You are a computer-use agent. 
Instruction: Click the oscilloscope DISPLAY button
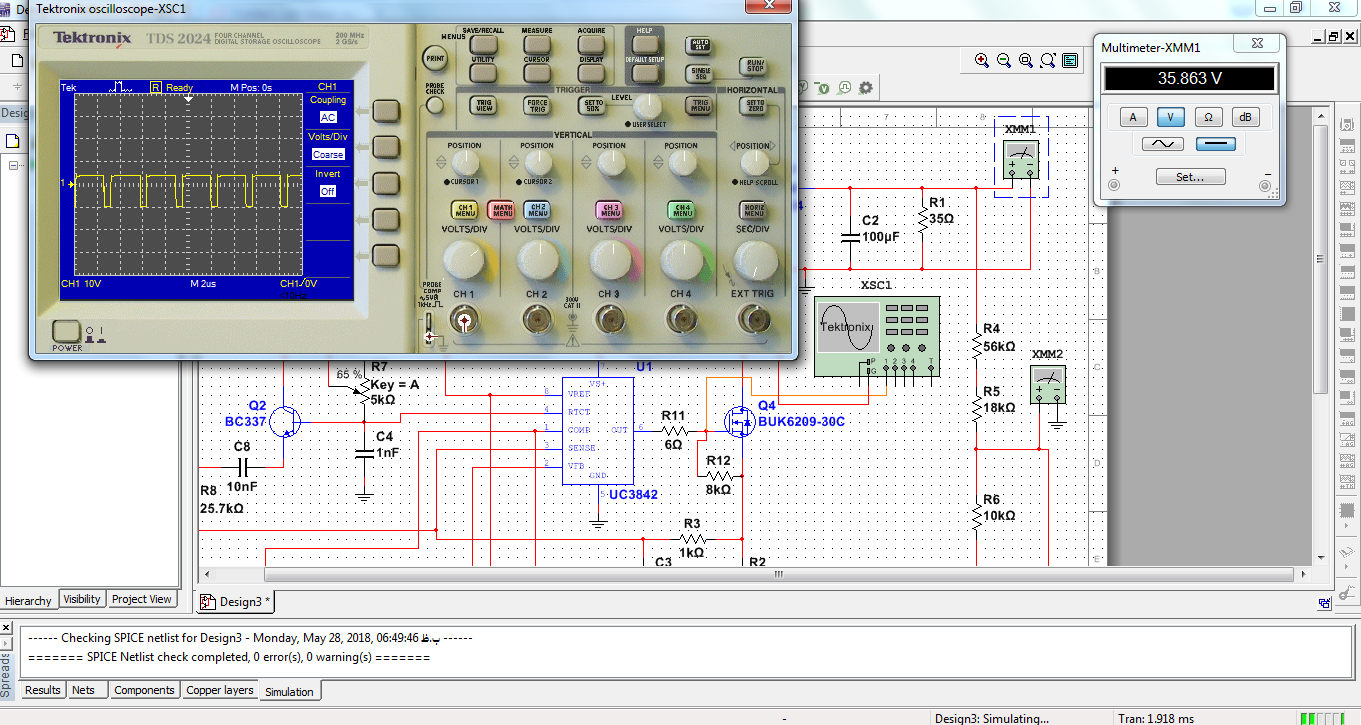591,73
